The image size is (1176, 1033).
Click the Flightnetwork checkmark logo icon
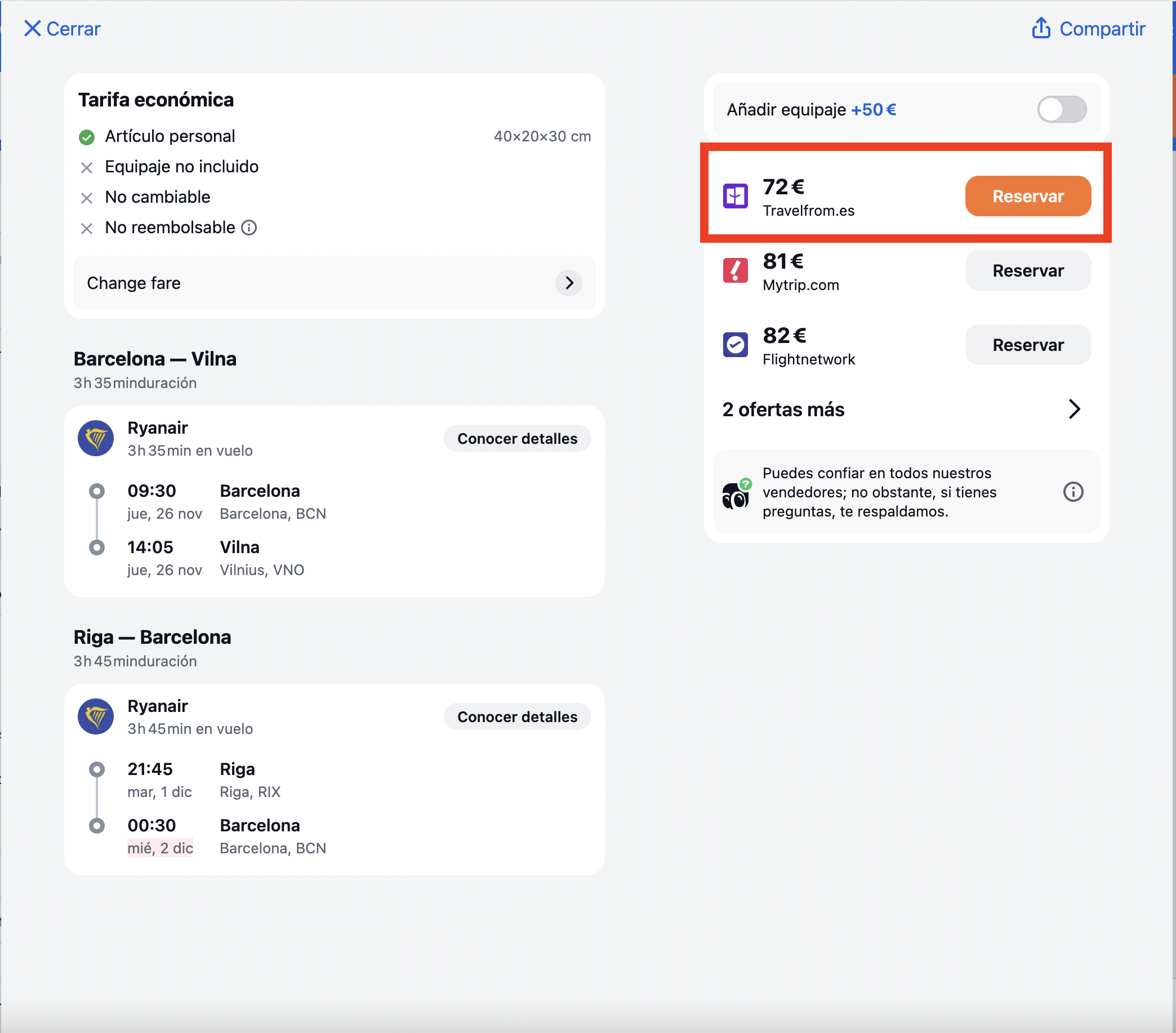pyautogui.click(x=734, y=345)
